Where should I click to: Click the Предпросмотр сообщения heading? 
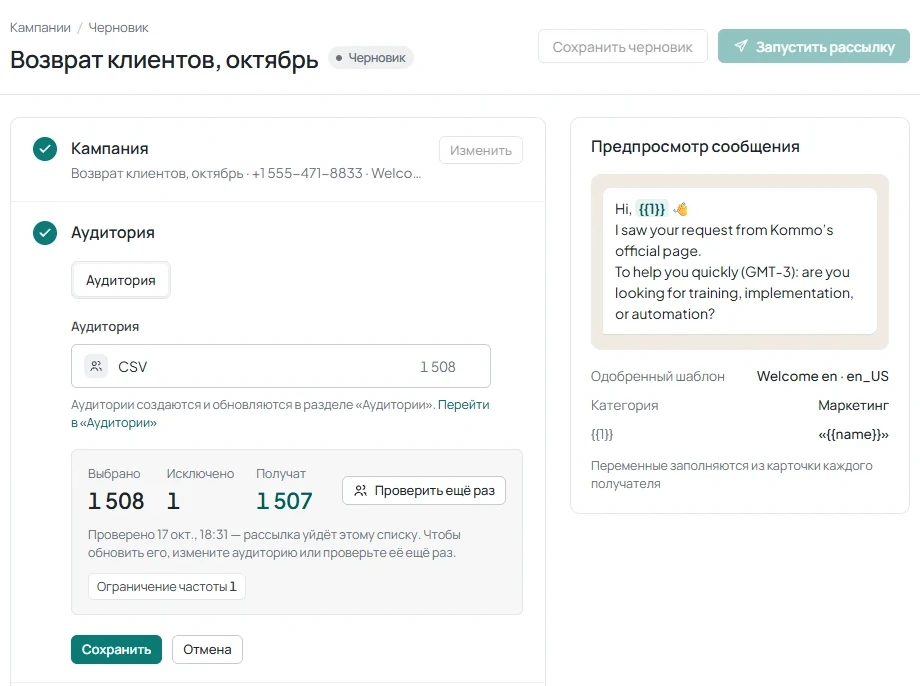pyautogui.click(x=695, y=146)
